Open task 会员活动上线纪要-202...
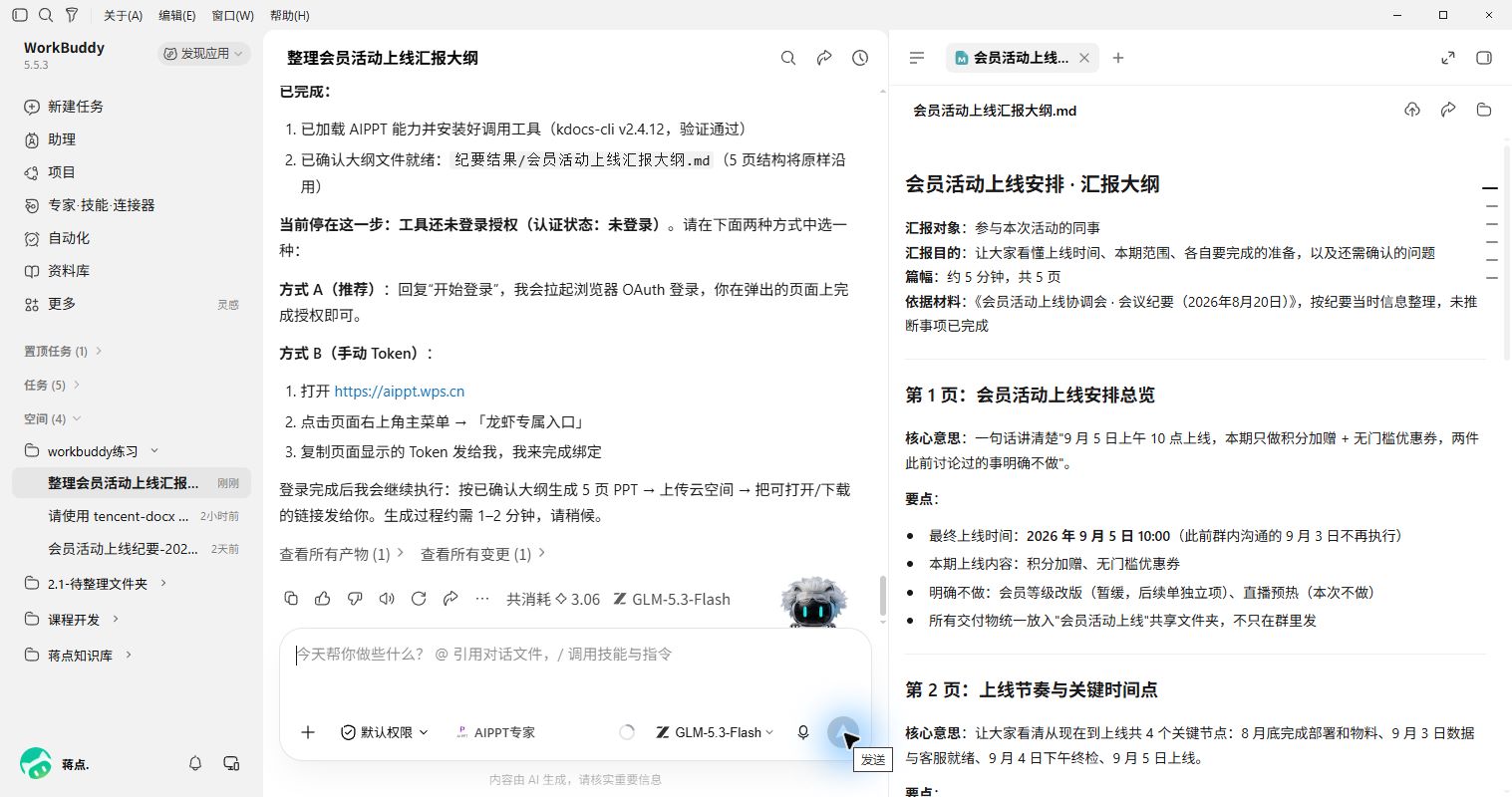 [x=132, y=549]
